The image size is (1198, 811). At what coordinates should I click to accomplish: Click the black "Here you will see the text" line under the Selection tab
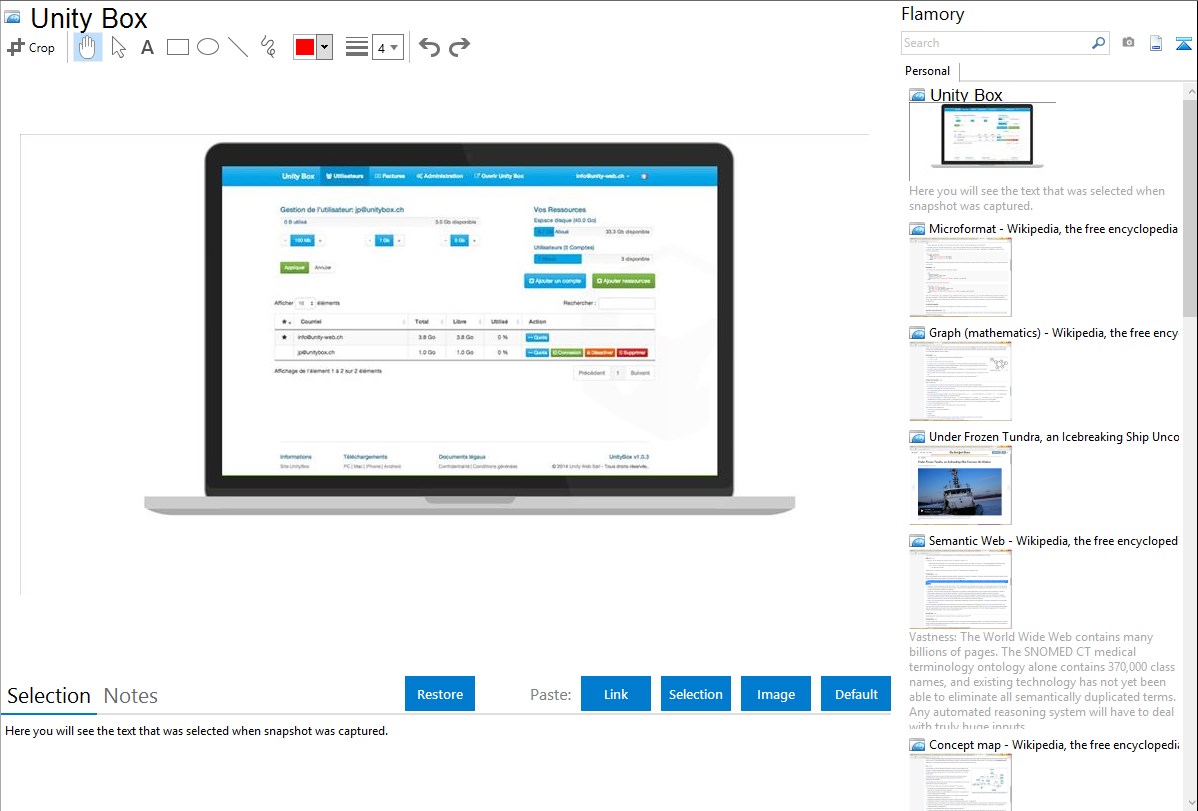(x=196, y=731)
